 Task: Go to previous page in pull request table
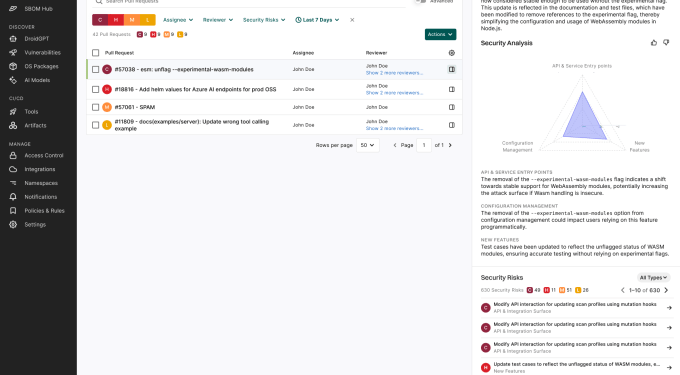395,145
